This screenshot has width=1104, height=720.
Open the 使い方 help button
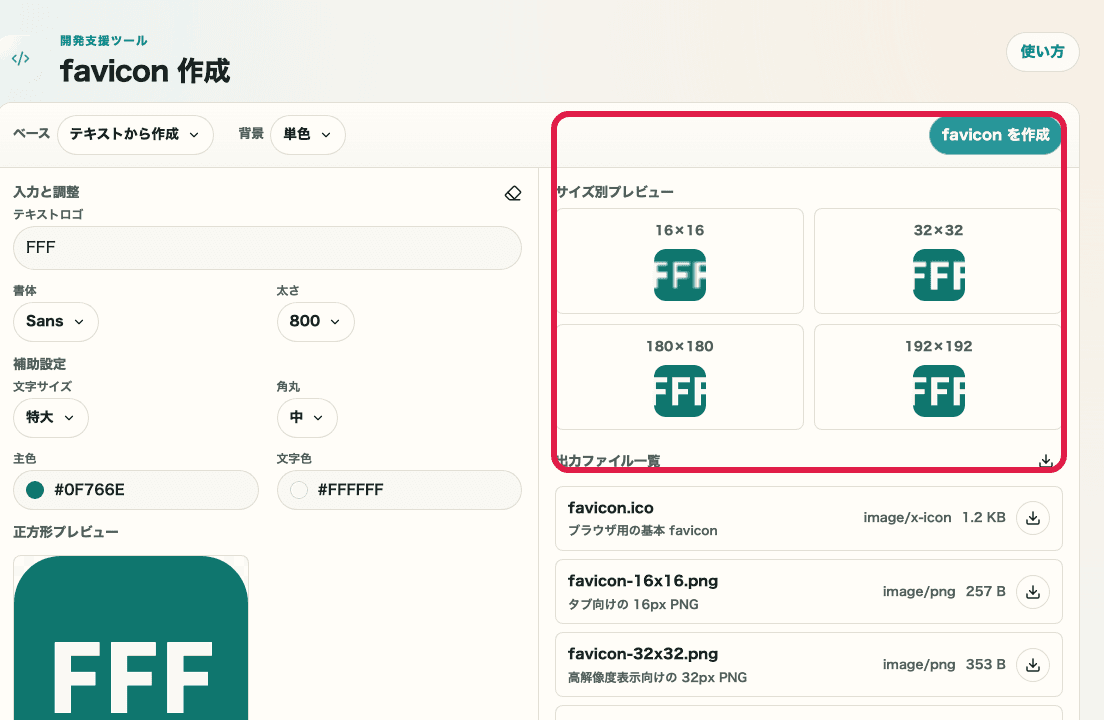tap(1042, 52)
